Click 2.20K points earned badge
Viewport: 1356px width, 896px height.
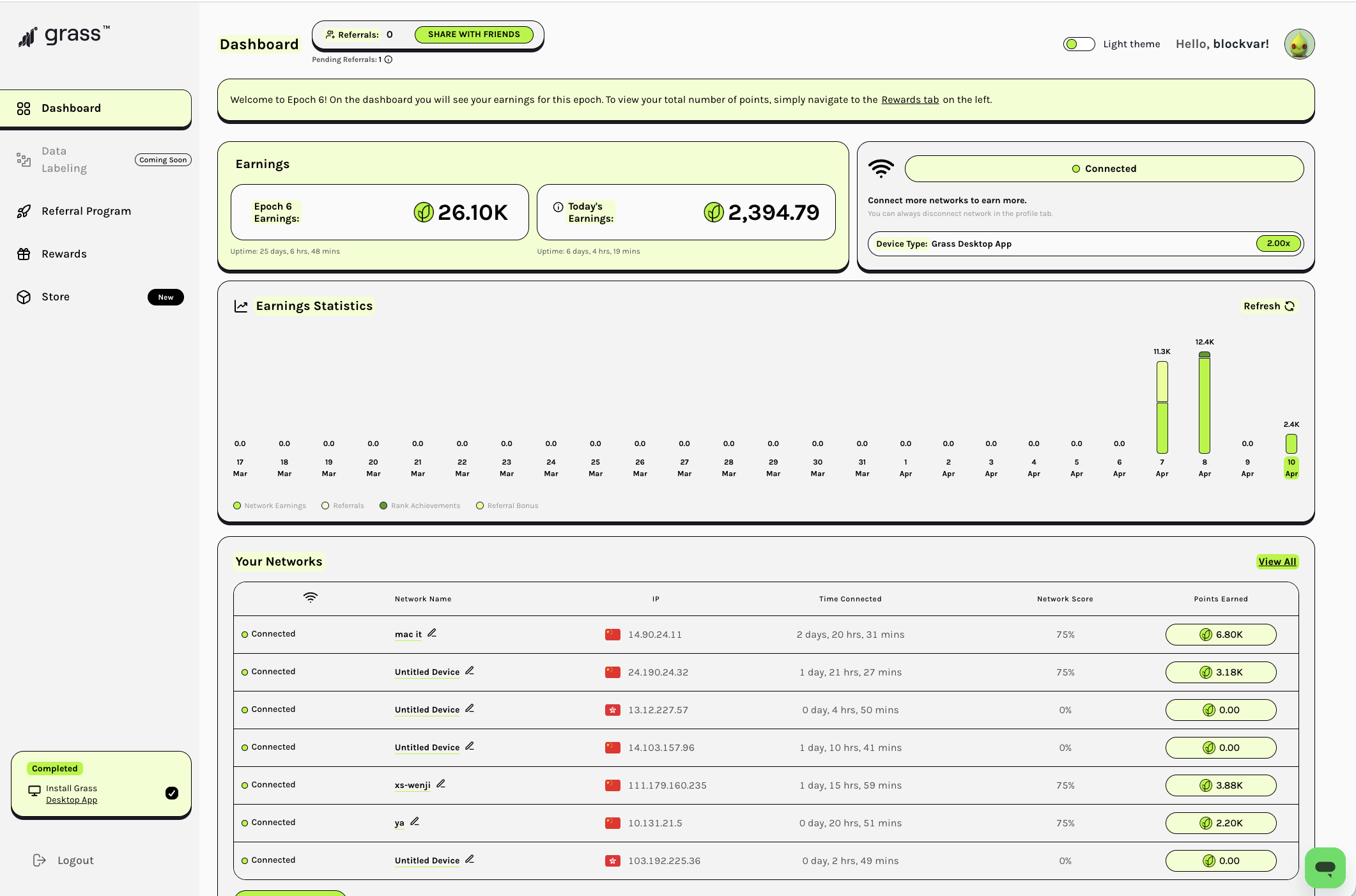1221,823
